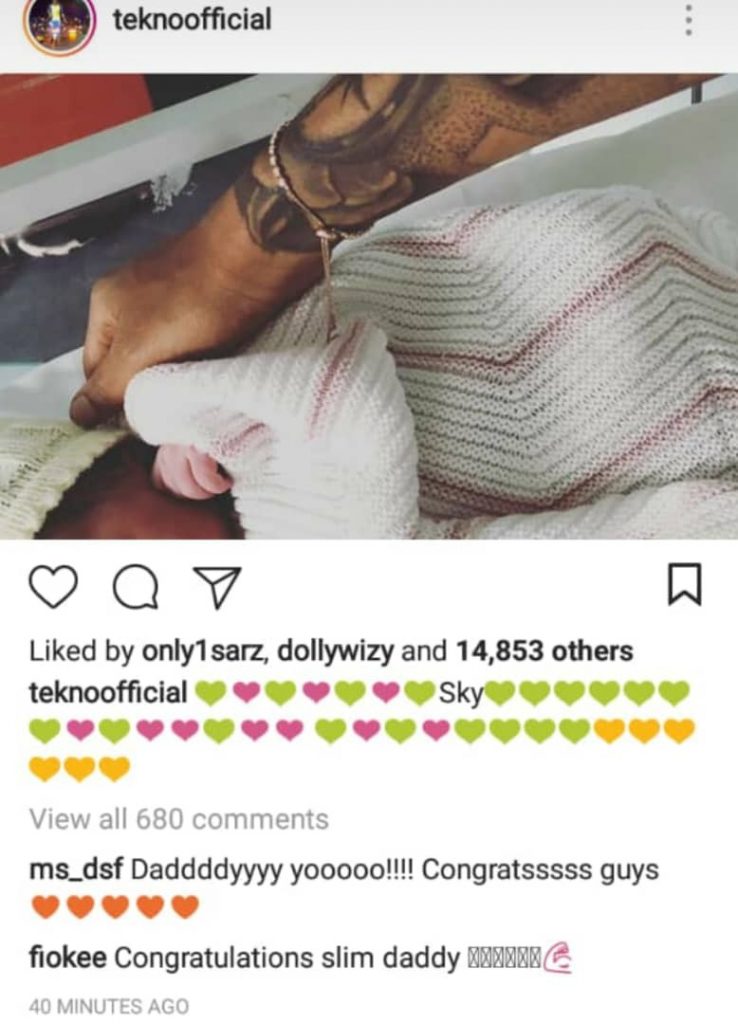Open comments with the speech bubble icon

tap(135, 586)
